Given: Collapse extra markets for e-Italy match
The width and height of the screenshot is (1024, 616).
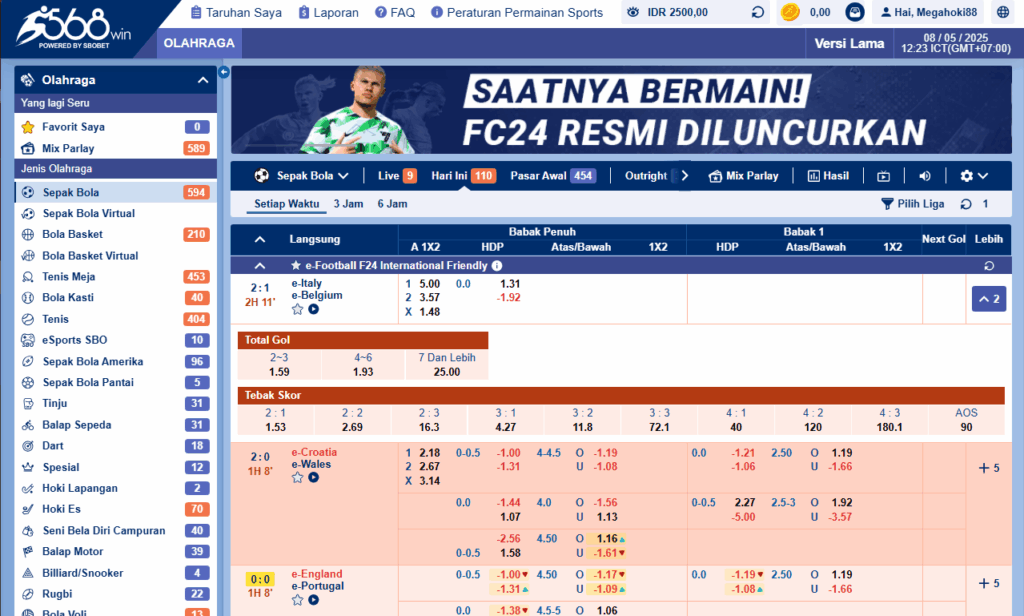Looking at the screenshot, I should pos(988,299).
